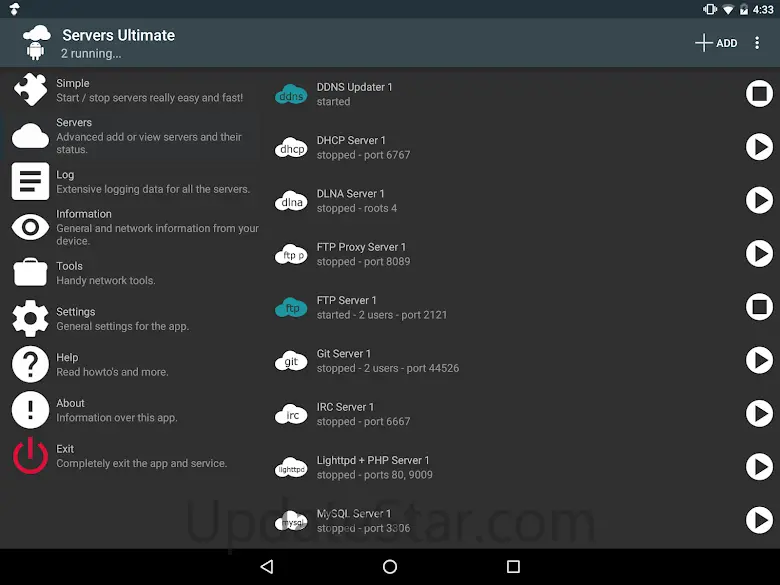780x585 pixels.
Task: Select the Servers menu label
Action: (x=74, y=122)
